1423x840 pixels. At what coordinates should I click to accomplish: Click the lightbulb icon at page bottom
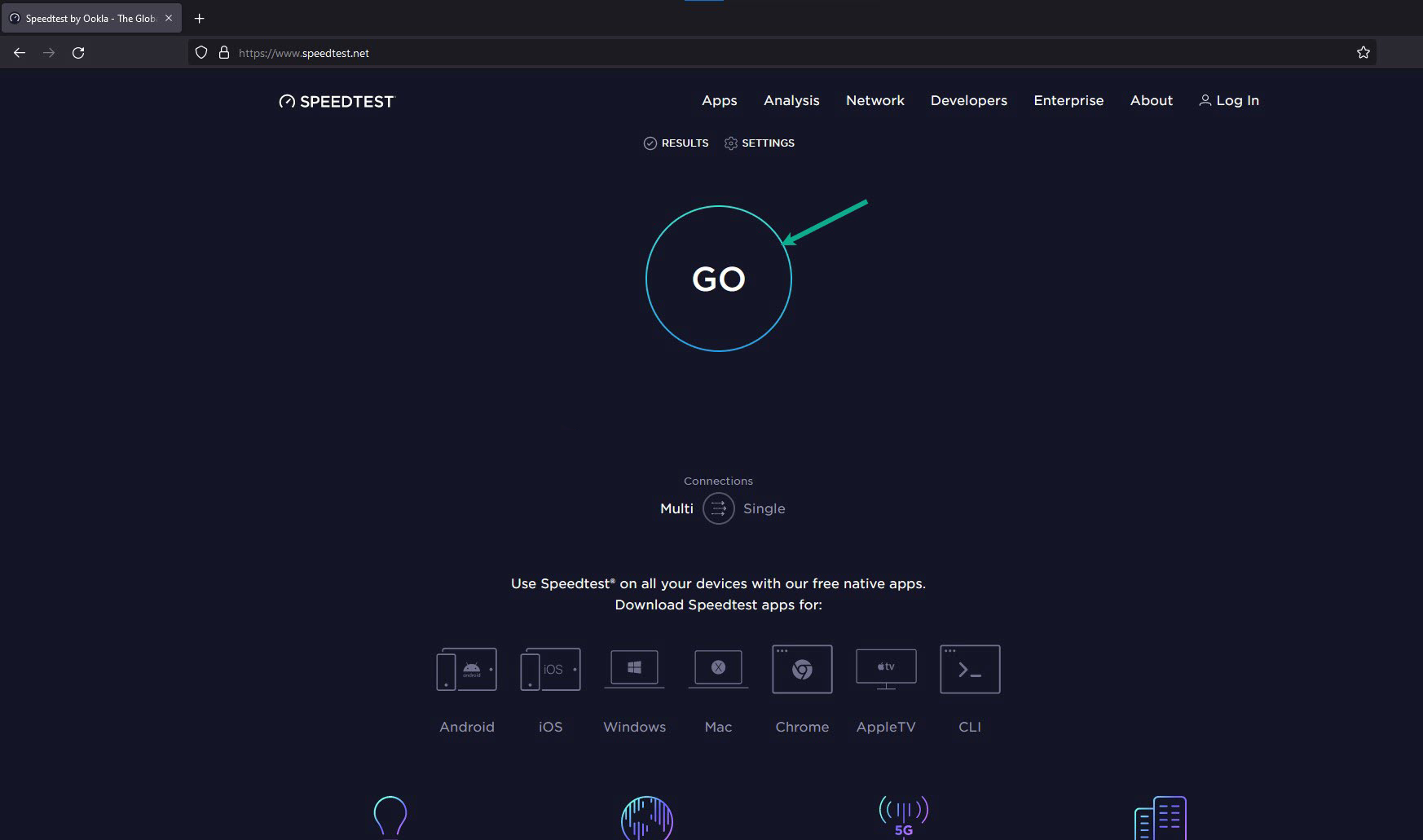390,817
